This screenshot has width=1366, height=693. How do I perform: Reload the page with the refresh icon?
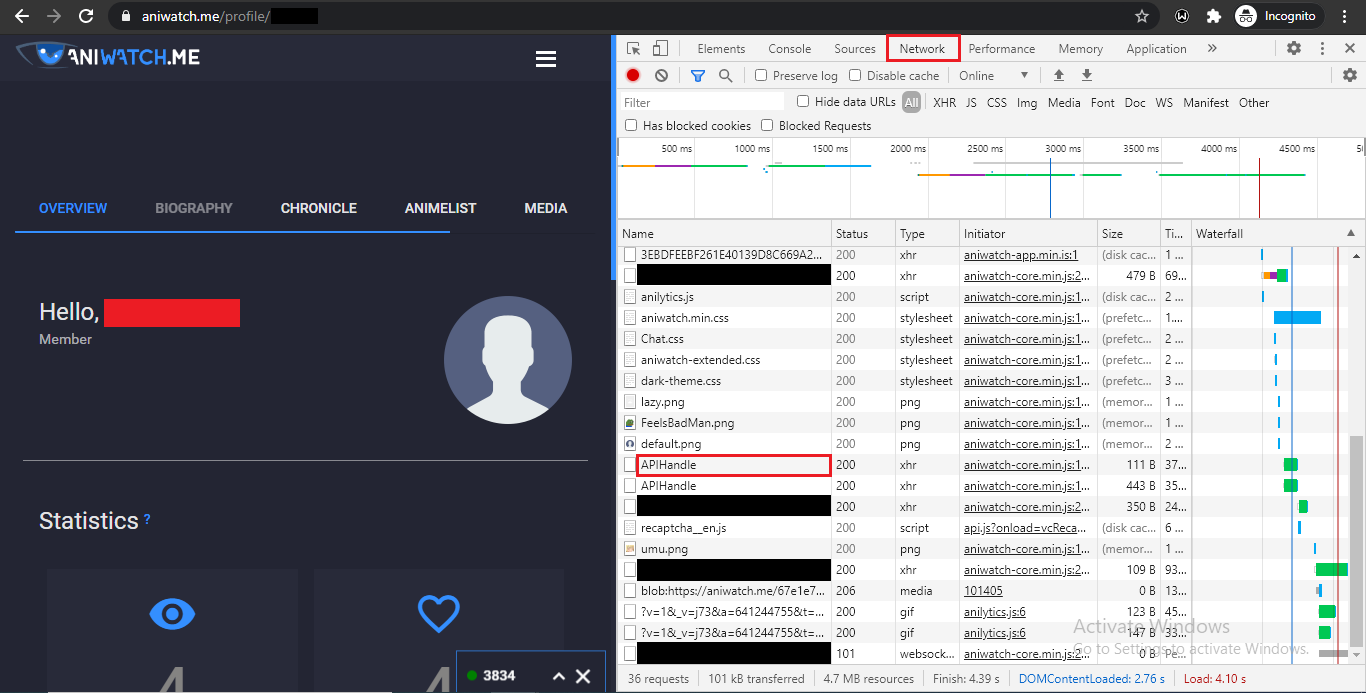tap(86, 16)
